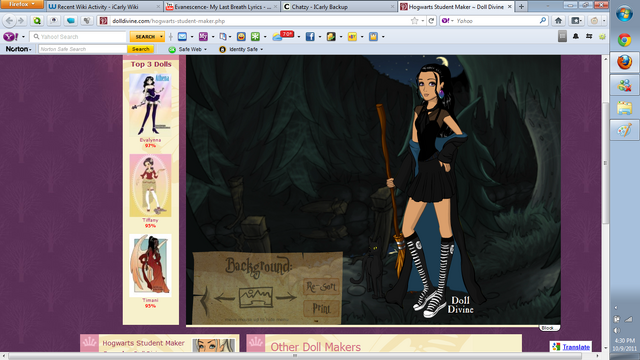Click the smiley face toolbar icon
The height and width of the screenshot is (360, 640).
(x=241, y=37)
